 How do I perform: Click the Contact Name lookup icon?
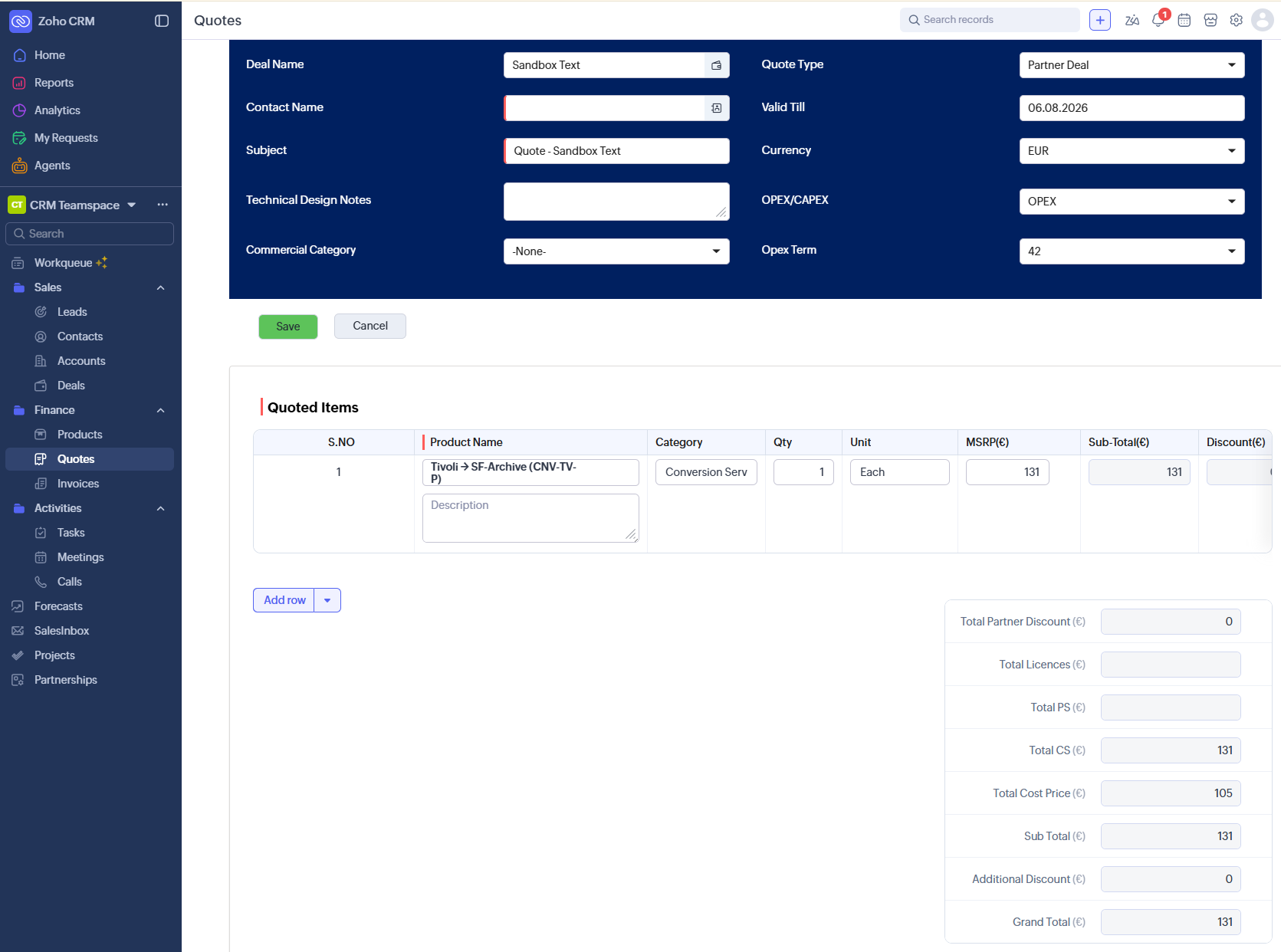tap(717, 108)
